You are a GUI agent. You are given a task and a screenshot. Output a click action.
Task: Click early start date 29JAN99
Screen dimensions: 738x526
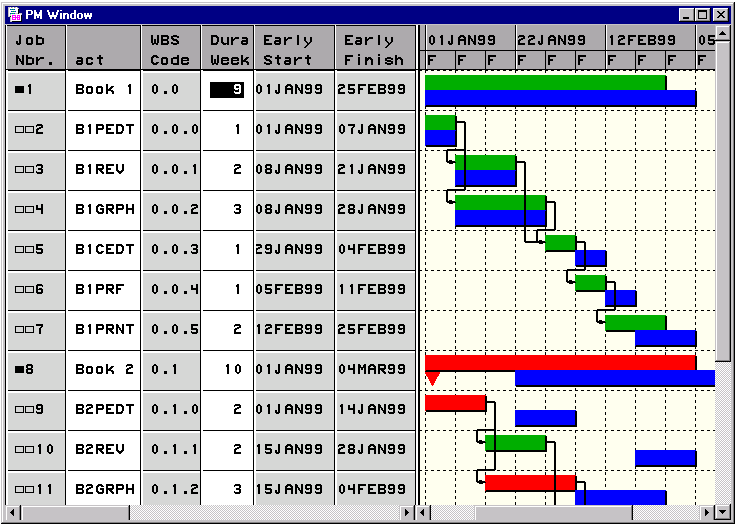pos(294,250)
